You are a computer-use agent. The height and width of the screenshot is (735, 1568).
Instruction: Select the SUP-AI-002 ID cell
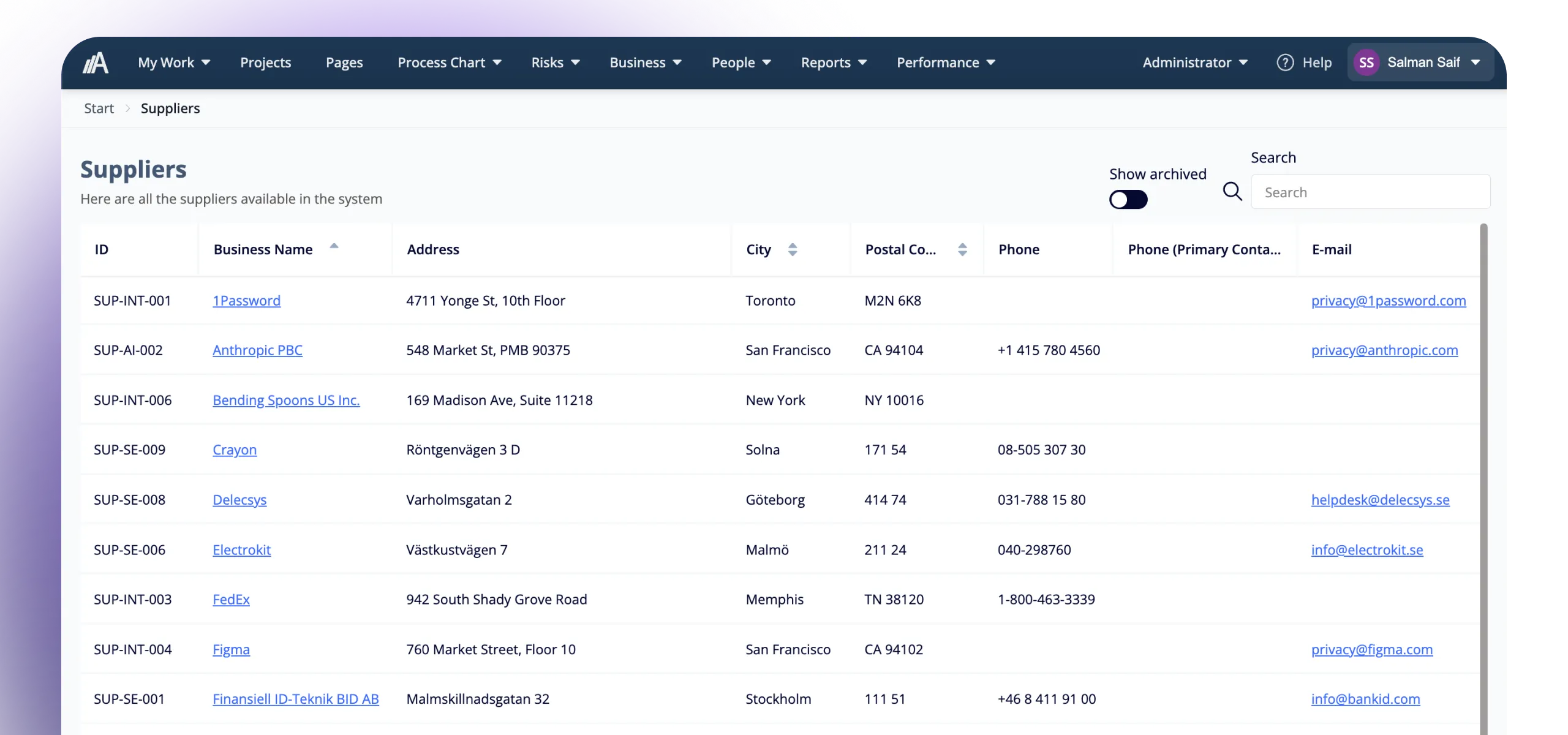(128, 350)
